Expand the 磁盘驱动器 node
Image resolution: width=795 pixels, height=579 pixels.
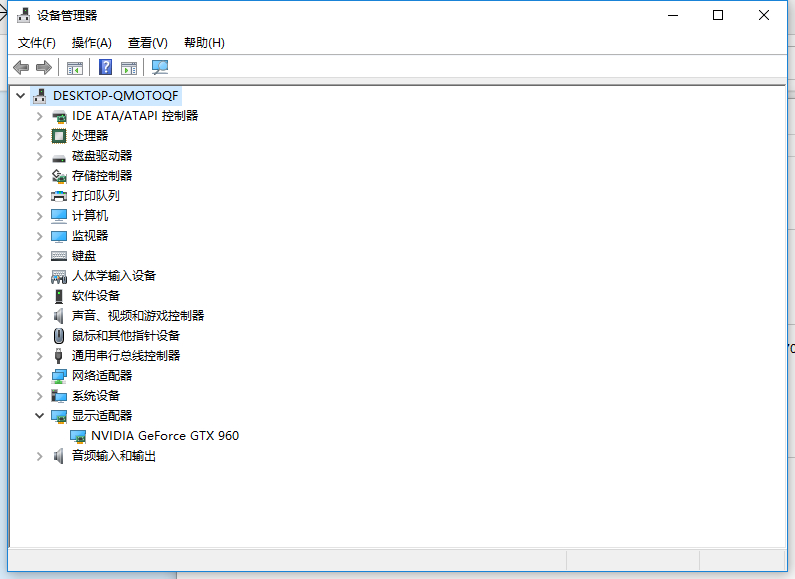click(40, 156)
